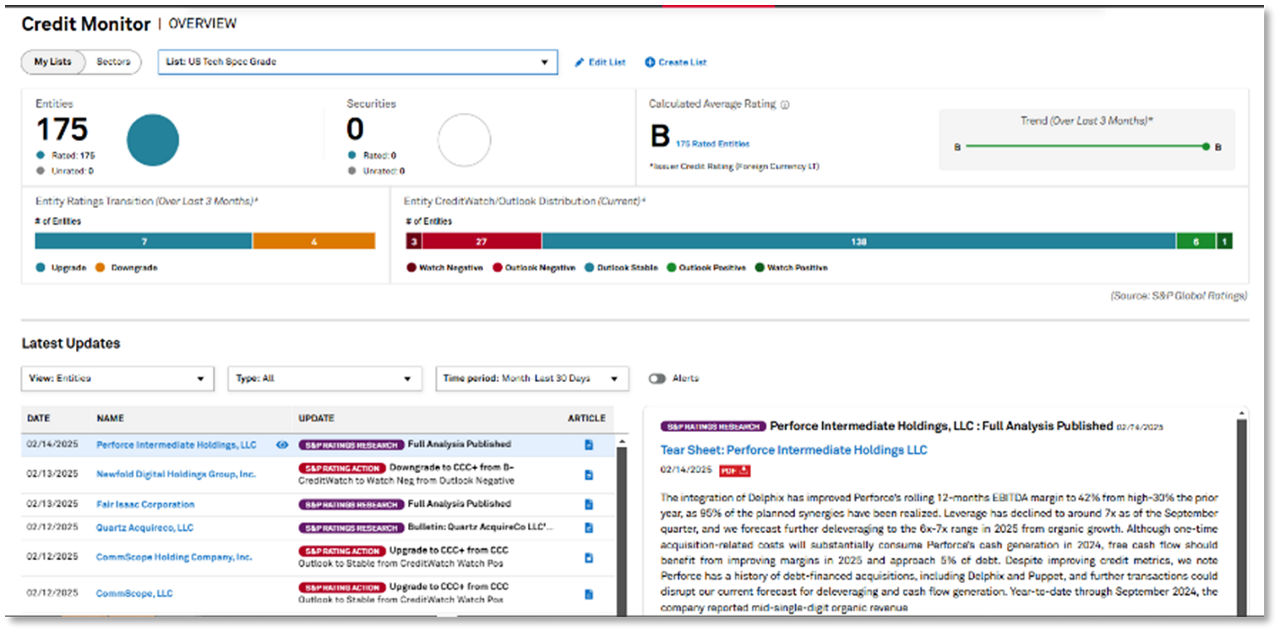Click the Watch Negative bar segment showing 3
The width and height of the screenshot is (1280, 633).
(x=413, y=241)
